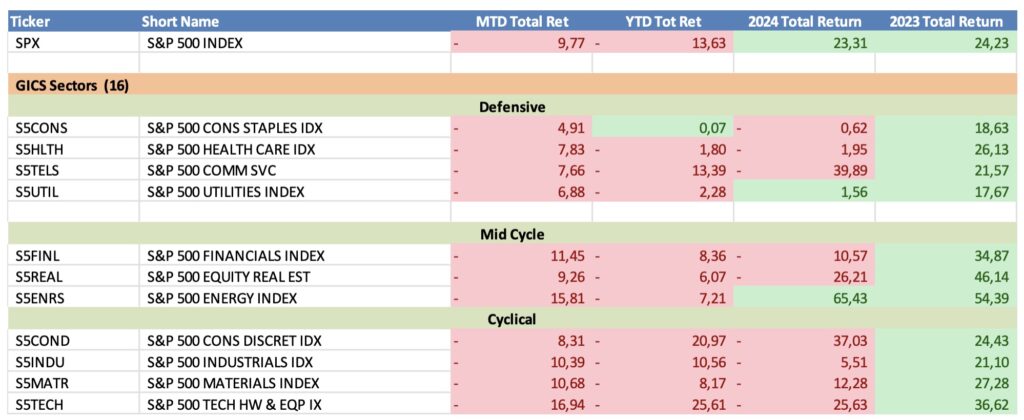Click the MTD Total Ret header
The width and height of the screenshot is (1024, 420).
519,21
